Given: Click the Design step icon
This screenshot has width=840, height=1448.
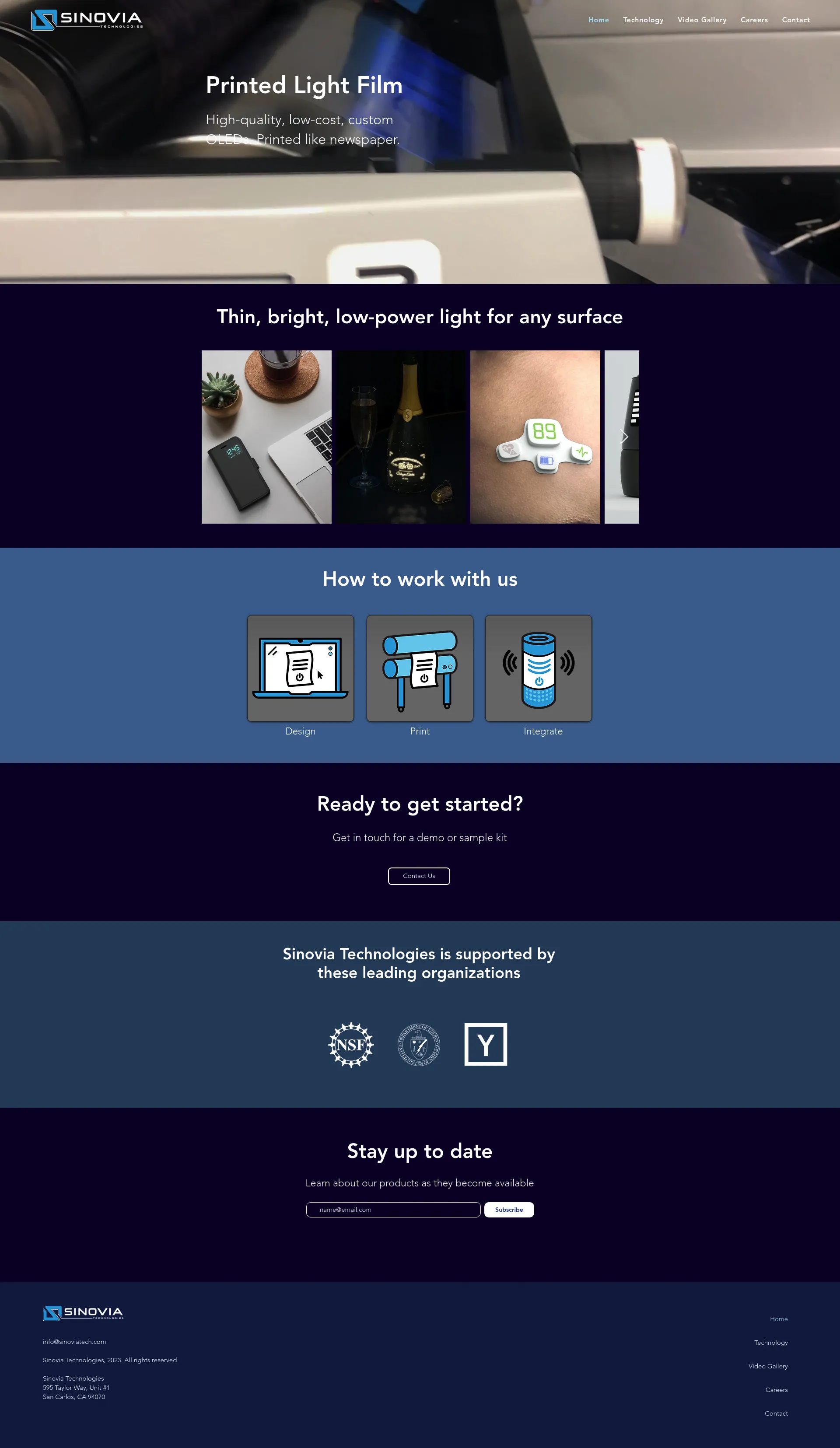Looking at the screenshot, I should [x=300, y=668].
